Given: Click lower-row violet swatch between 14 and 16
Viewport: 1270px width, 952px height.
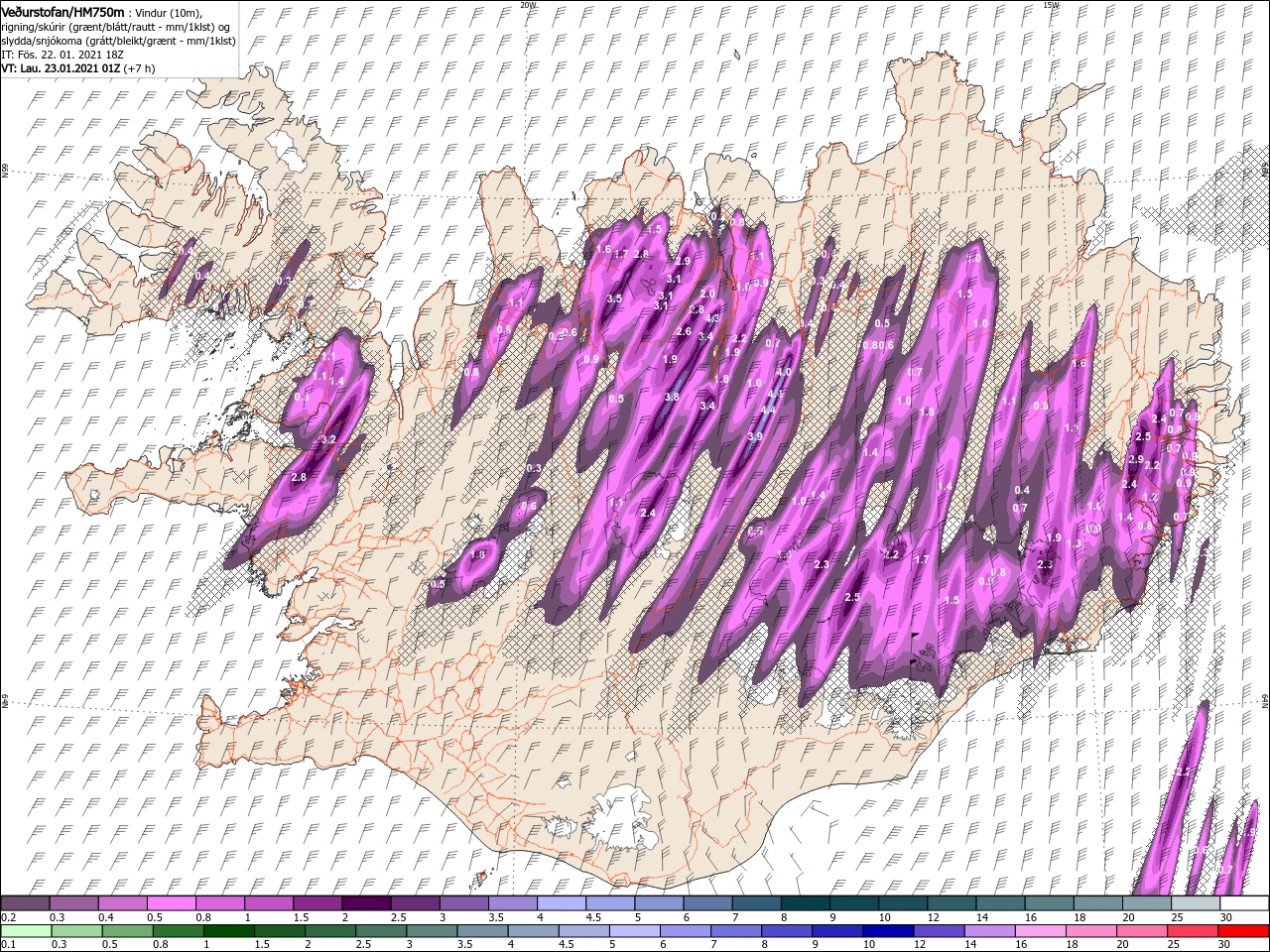Looking at the screenshot, I should pos(989,931).
